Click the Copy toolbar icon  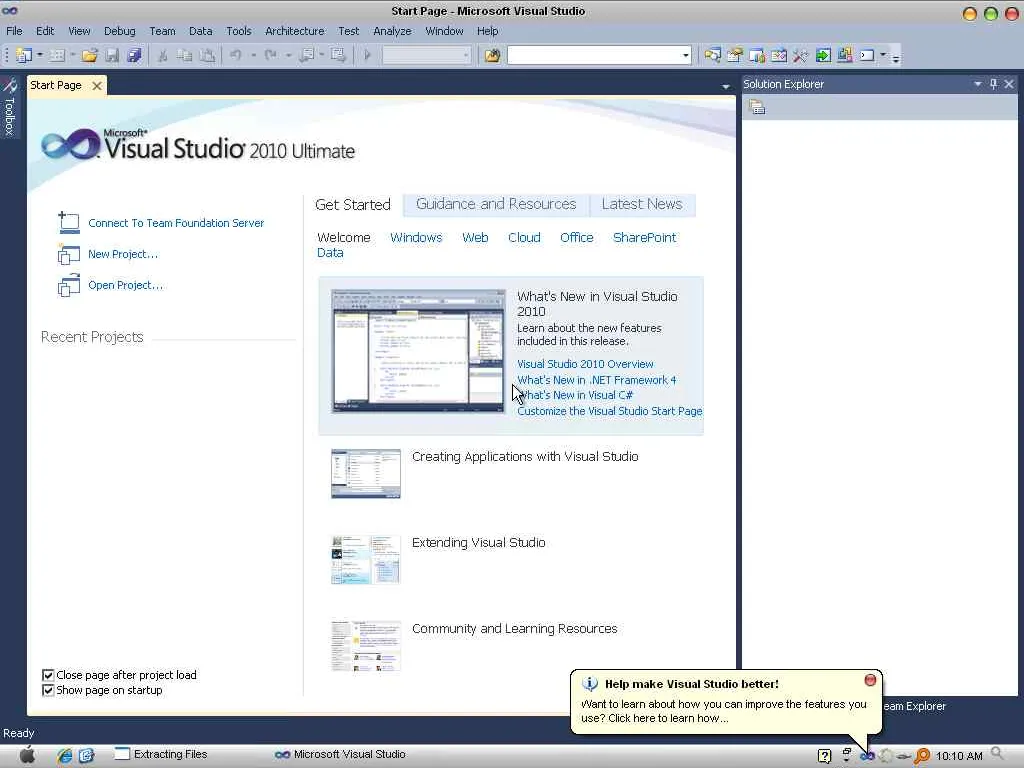pyautogui.click(x=185, y=56)
